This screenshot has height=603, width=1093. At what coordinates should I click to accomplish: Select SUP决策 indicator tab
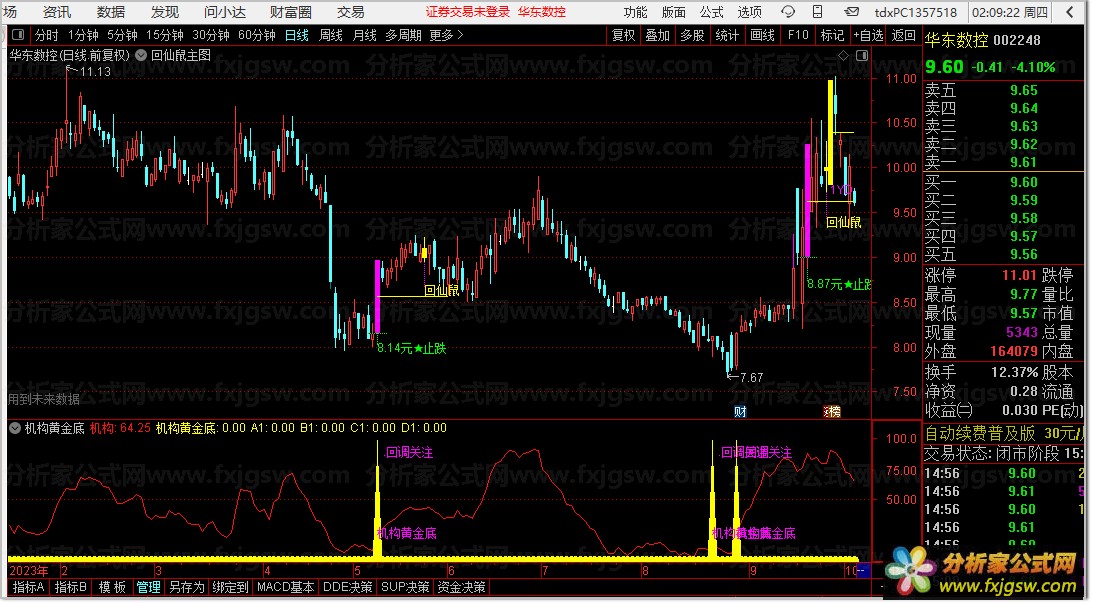405,588
